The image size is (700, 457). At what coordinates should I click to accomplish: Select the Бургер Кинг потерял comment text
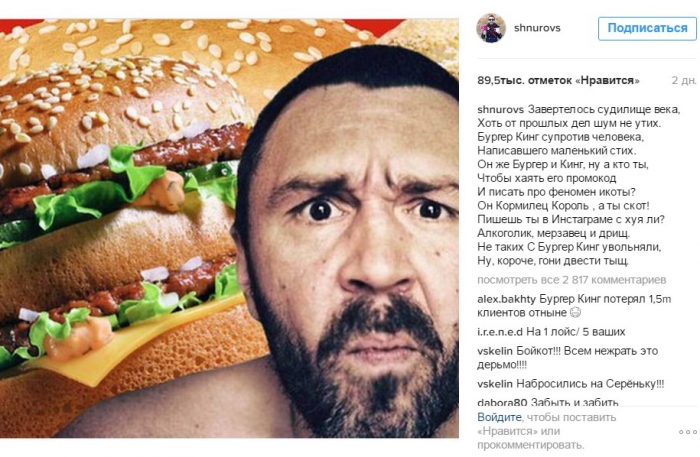coord(574,306)
